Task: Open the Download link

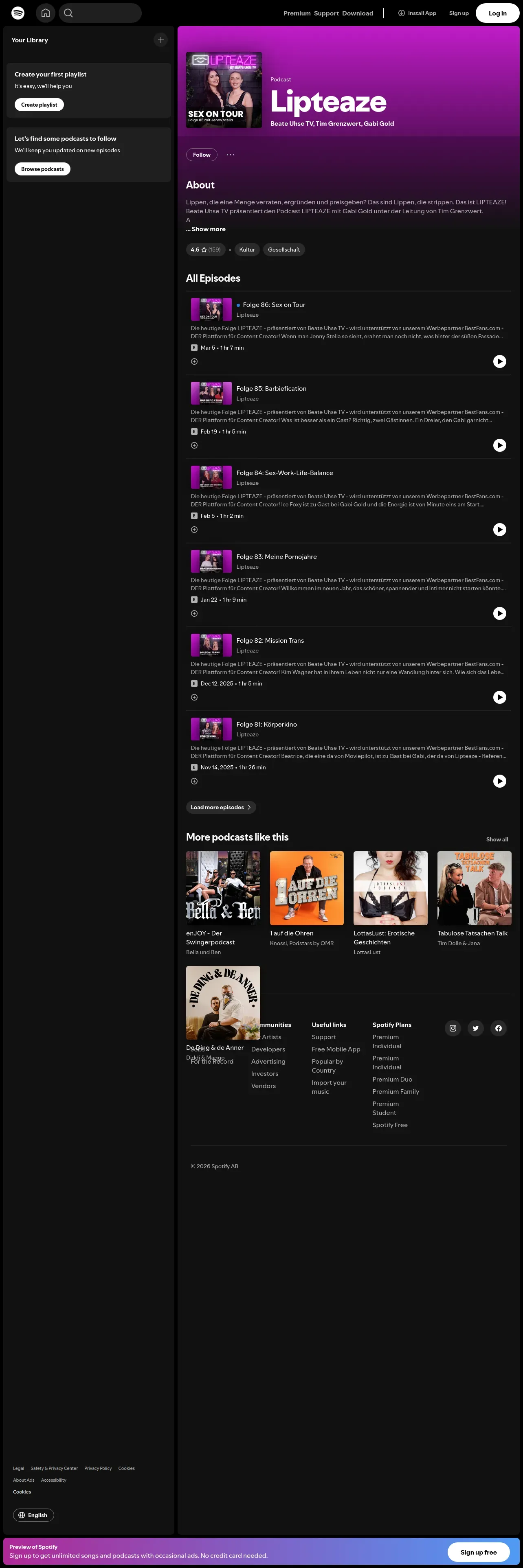Action: [x=357, y=13]
